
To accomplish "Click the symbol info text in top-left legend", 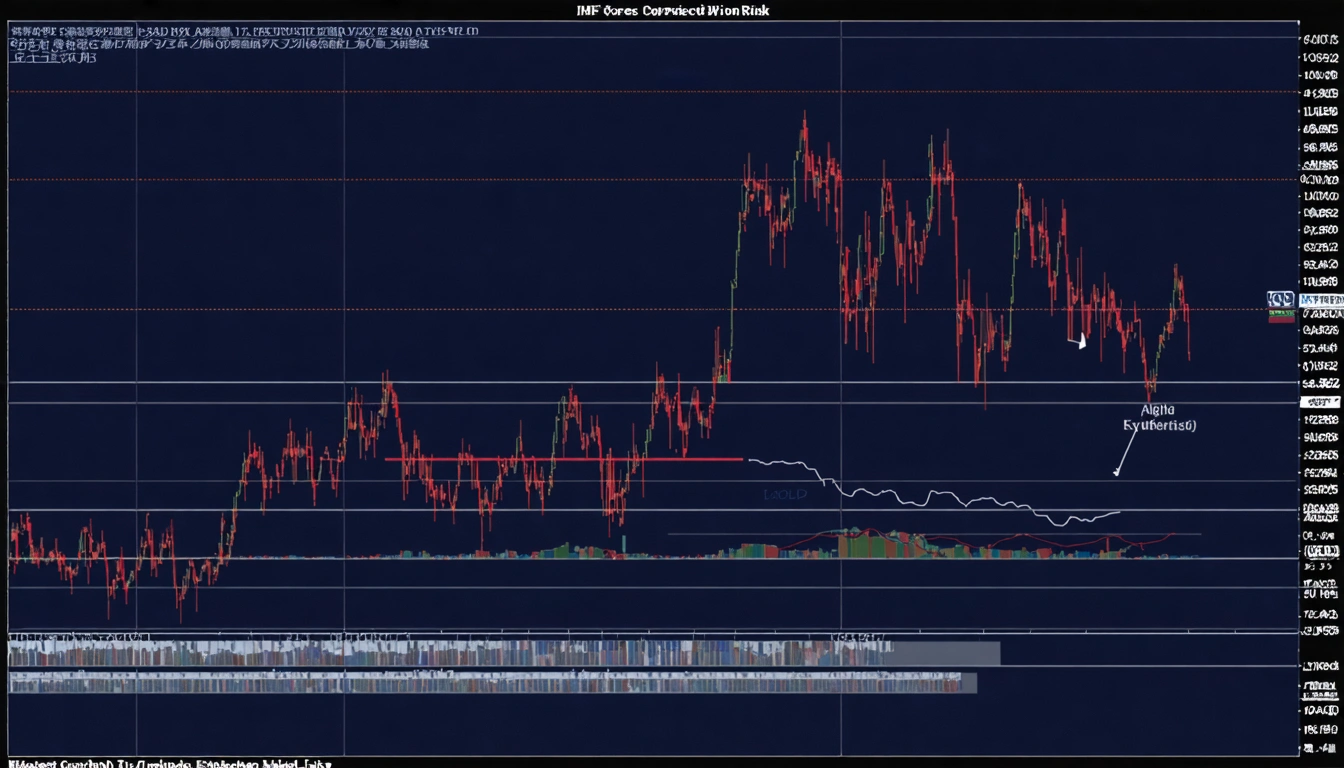I will point(245,31).
